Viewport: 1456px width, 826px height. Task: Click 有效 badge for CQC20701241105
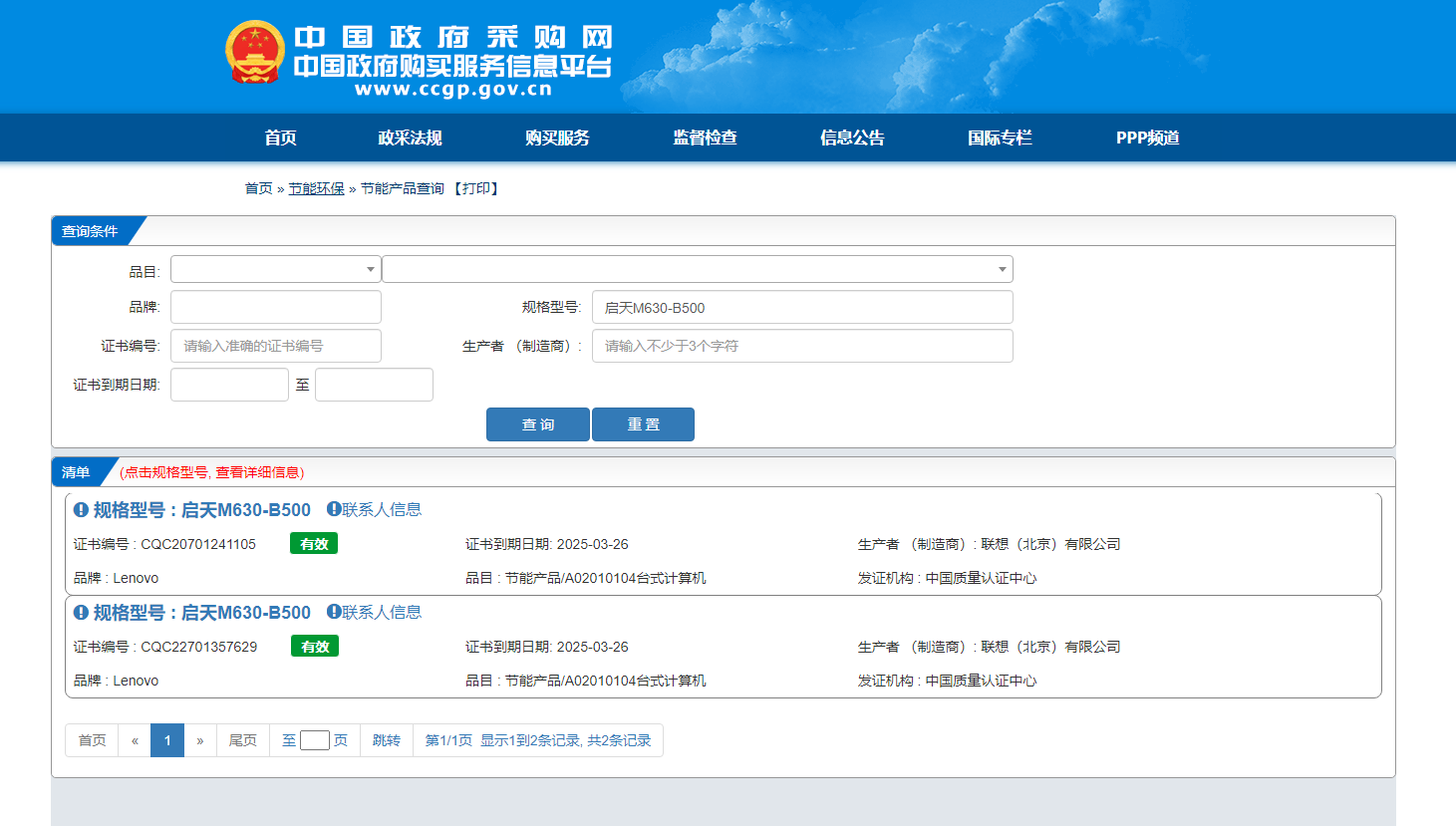point(314,543)
